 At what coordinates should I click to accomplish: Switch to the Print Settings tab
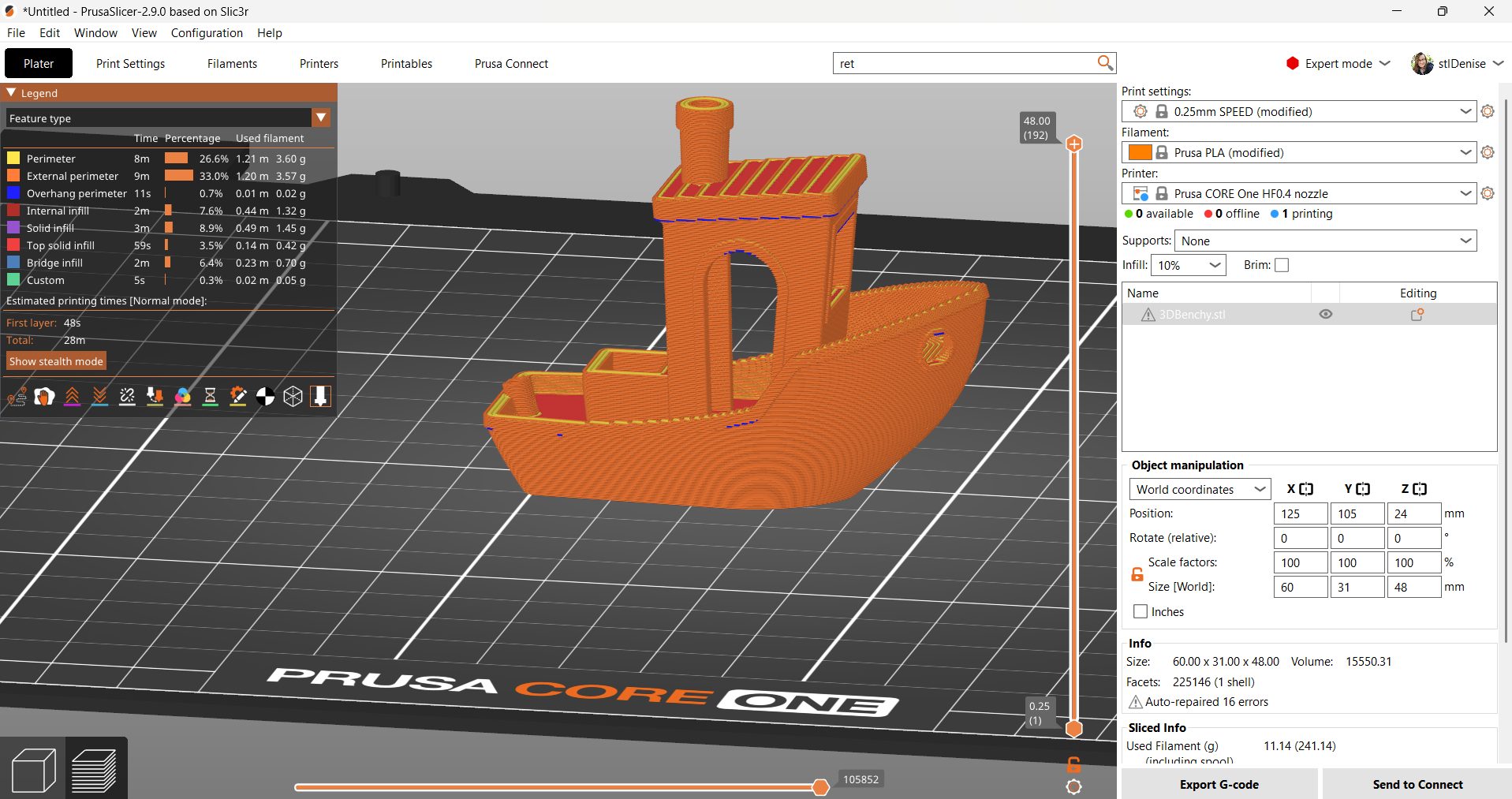pyautogui.click(x=129, y=63)
